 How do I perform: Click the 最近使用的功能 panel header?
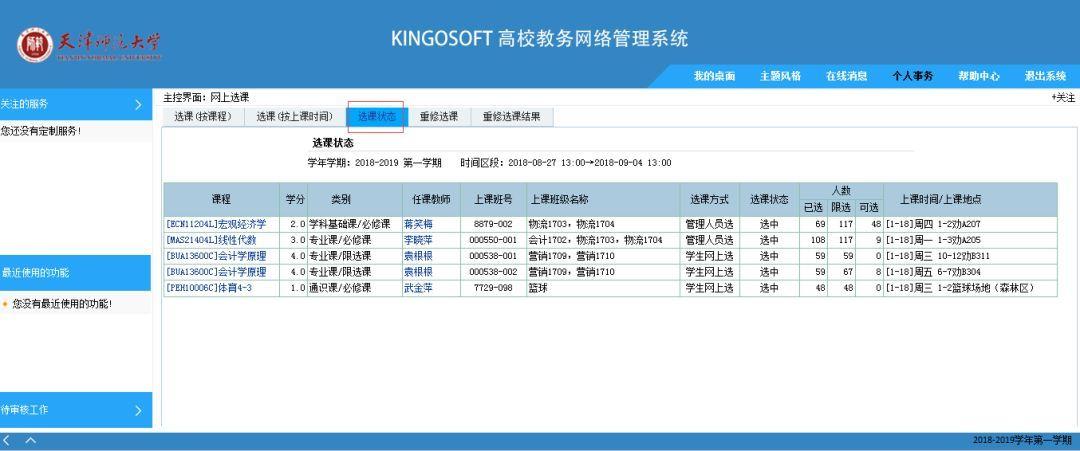click(75, 273)
